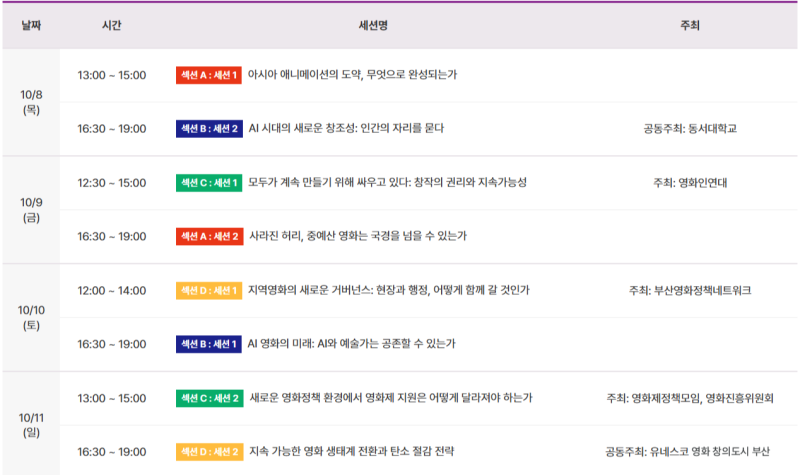Select the 10/8 (목) date cell
Screen dimensions: 800x475
(x=31, y=102)
